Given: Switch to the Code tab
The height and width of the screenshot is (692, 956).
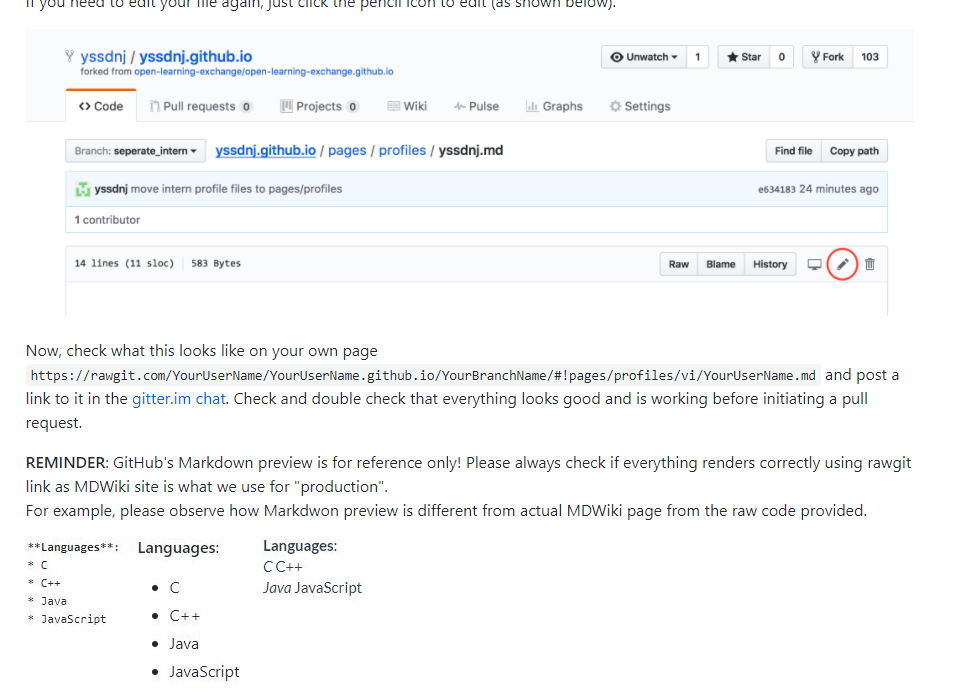Looking at the screenshot, I should (x=101, y=106).
